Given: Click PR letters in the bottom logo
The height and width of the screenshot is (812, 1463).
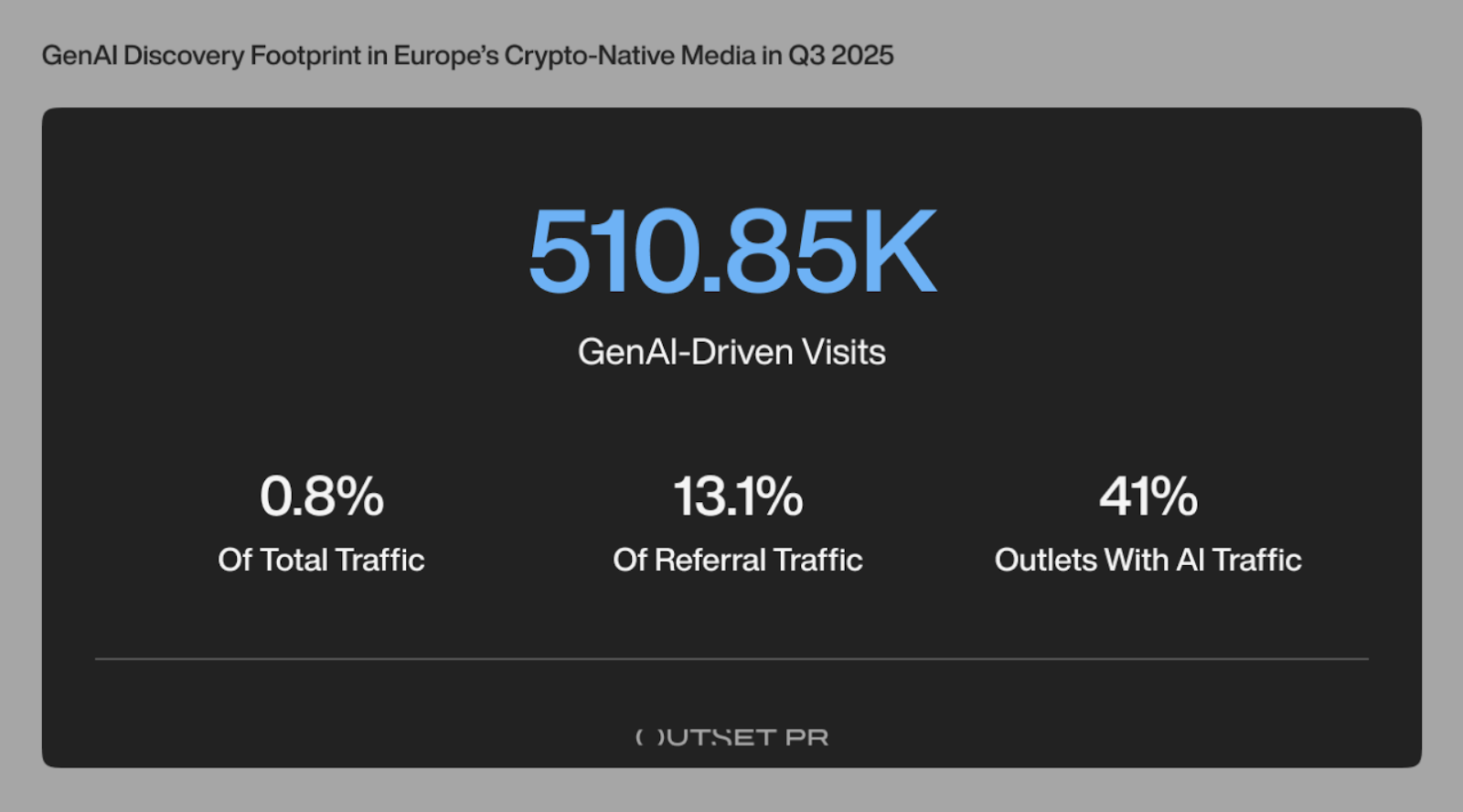Looking at the screenshot, I should 806,737.
